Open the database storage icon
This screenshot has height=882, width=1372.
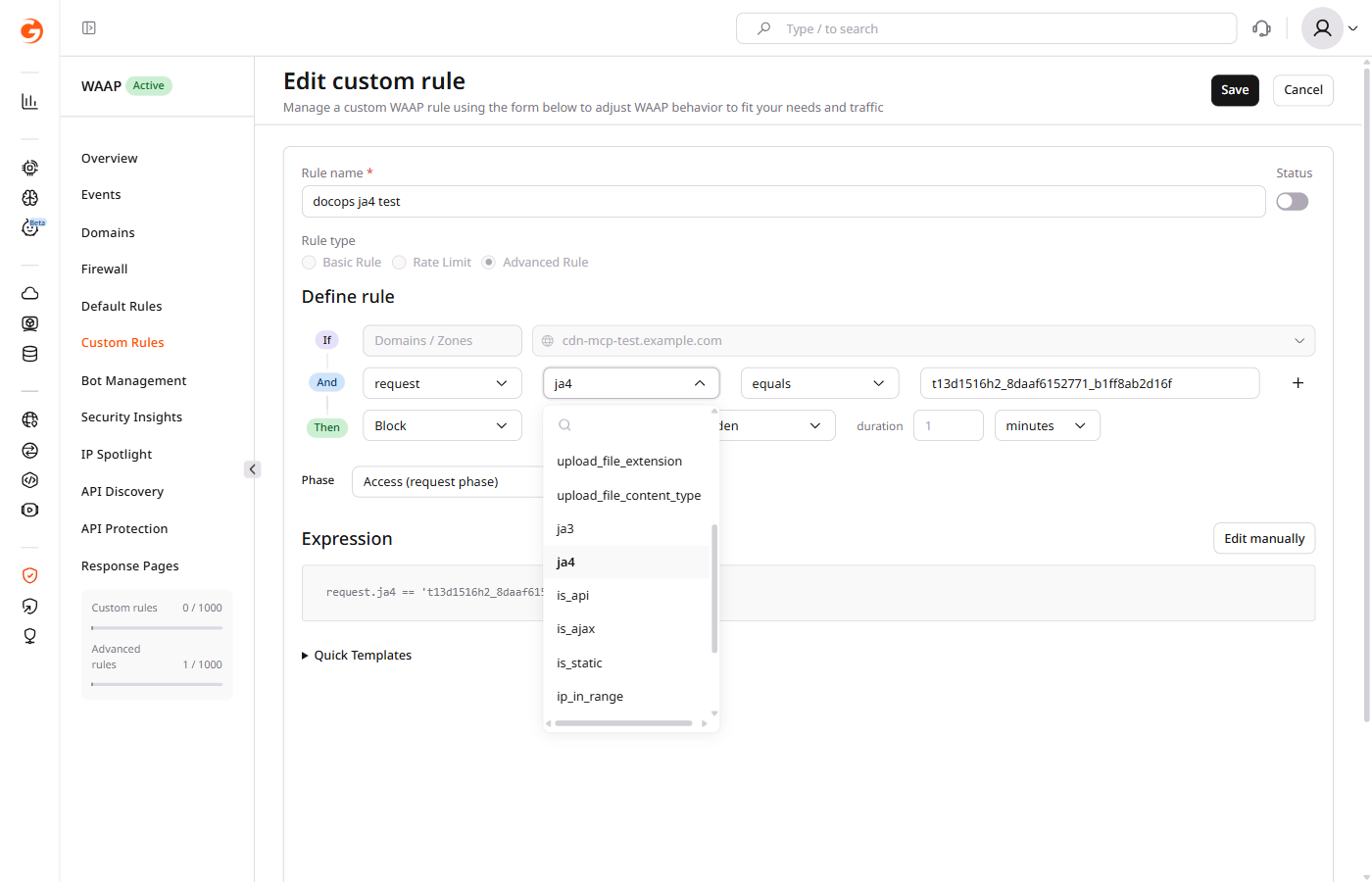(x=30, y=354)
